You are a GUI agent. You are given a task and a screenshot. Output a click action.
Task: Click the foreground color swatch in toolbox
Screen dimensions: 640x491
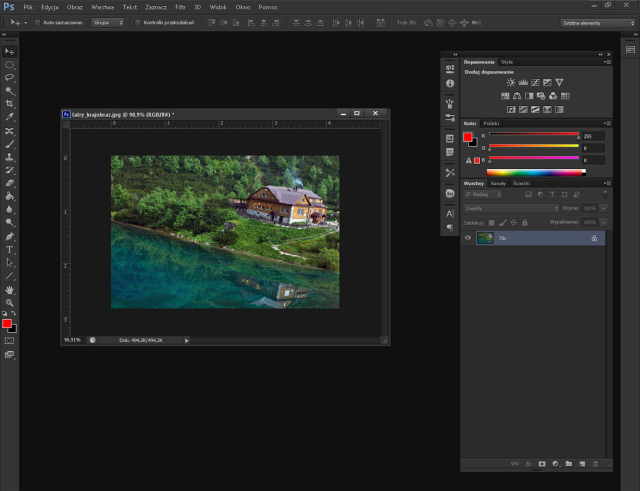(7, 324)
